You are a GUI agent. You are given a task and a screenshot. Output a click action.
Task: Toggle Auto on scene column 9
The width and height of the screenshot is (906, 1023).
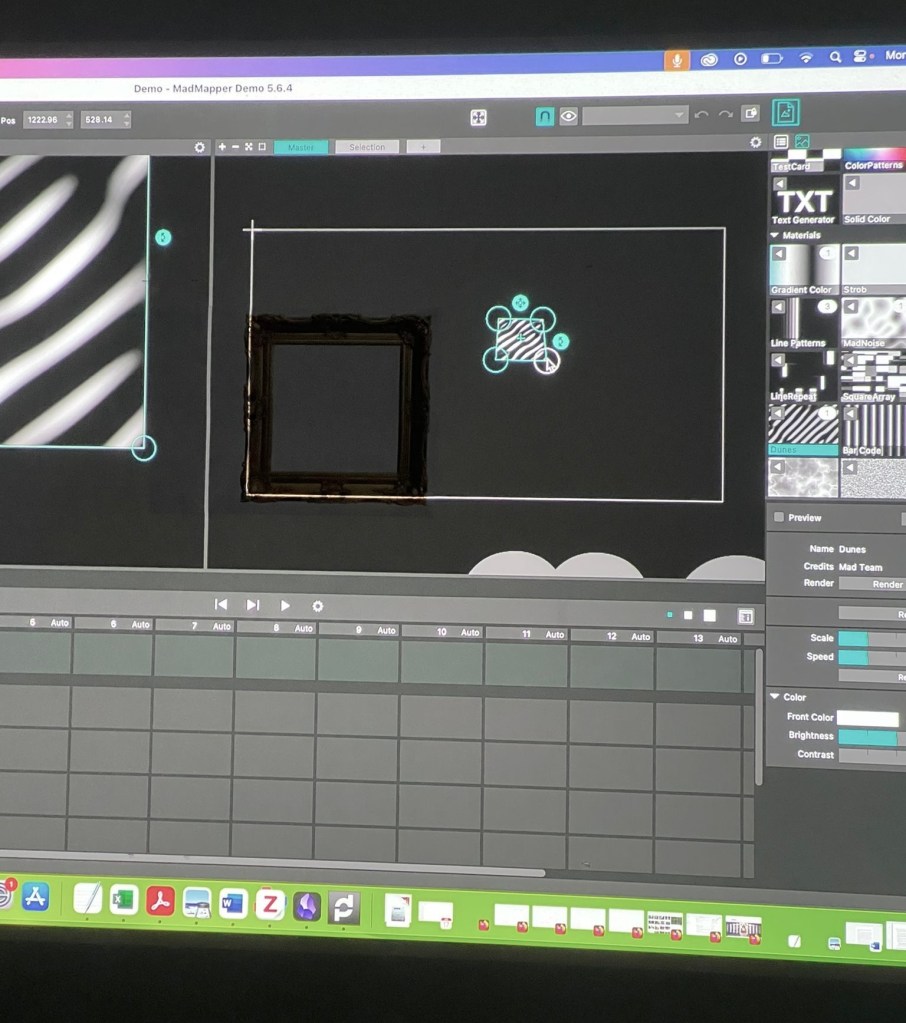pyautogui.click(x=386, y=631)
